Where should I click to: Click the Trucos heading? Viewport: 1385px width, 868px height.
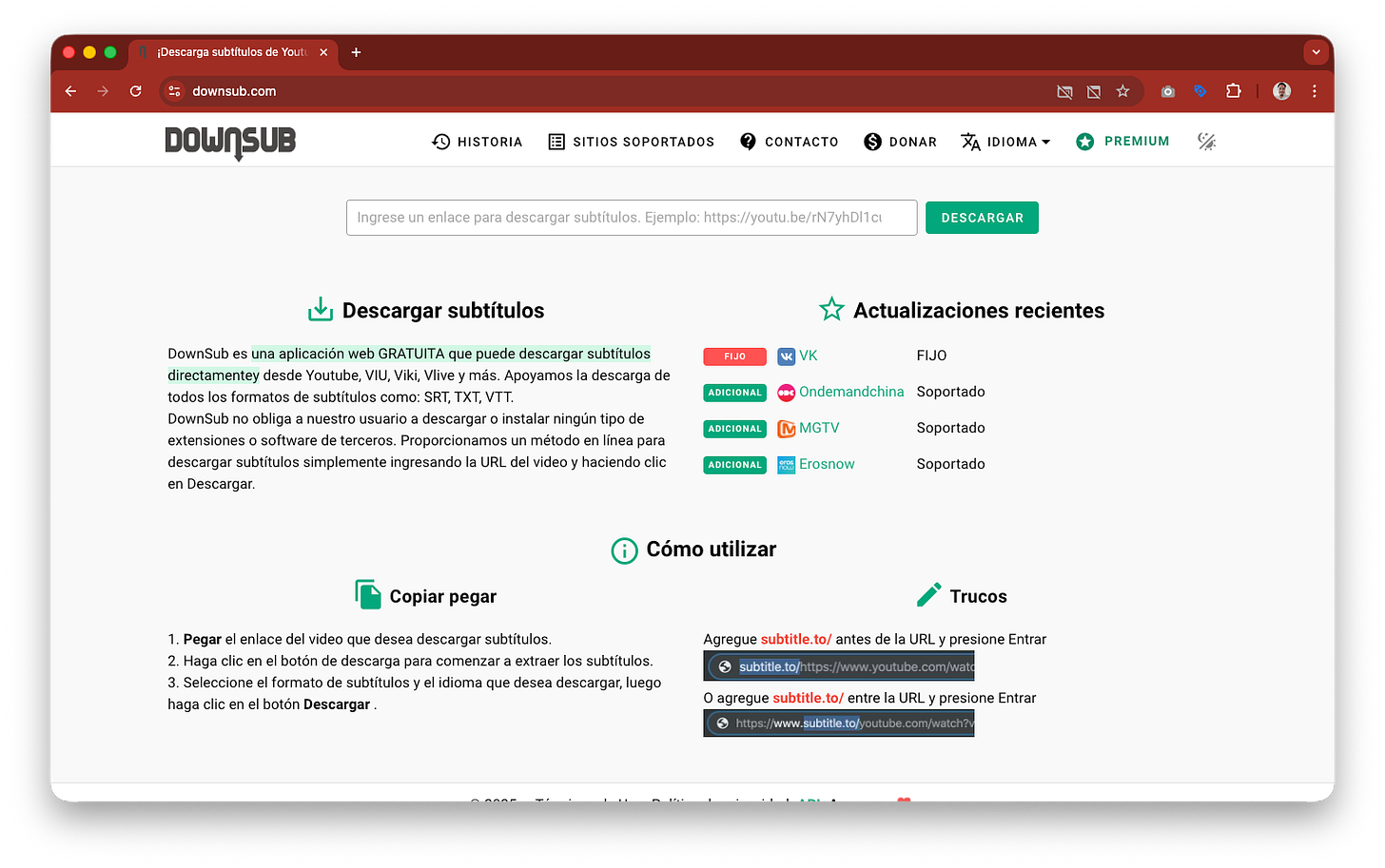tap(978, 597)
